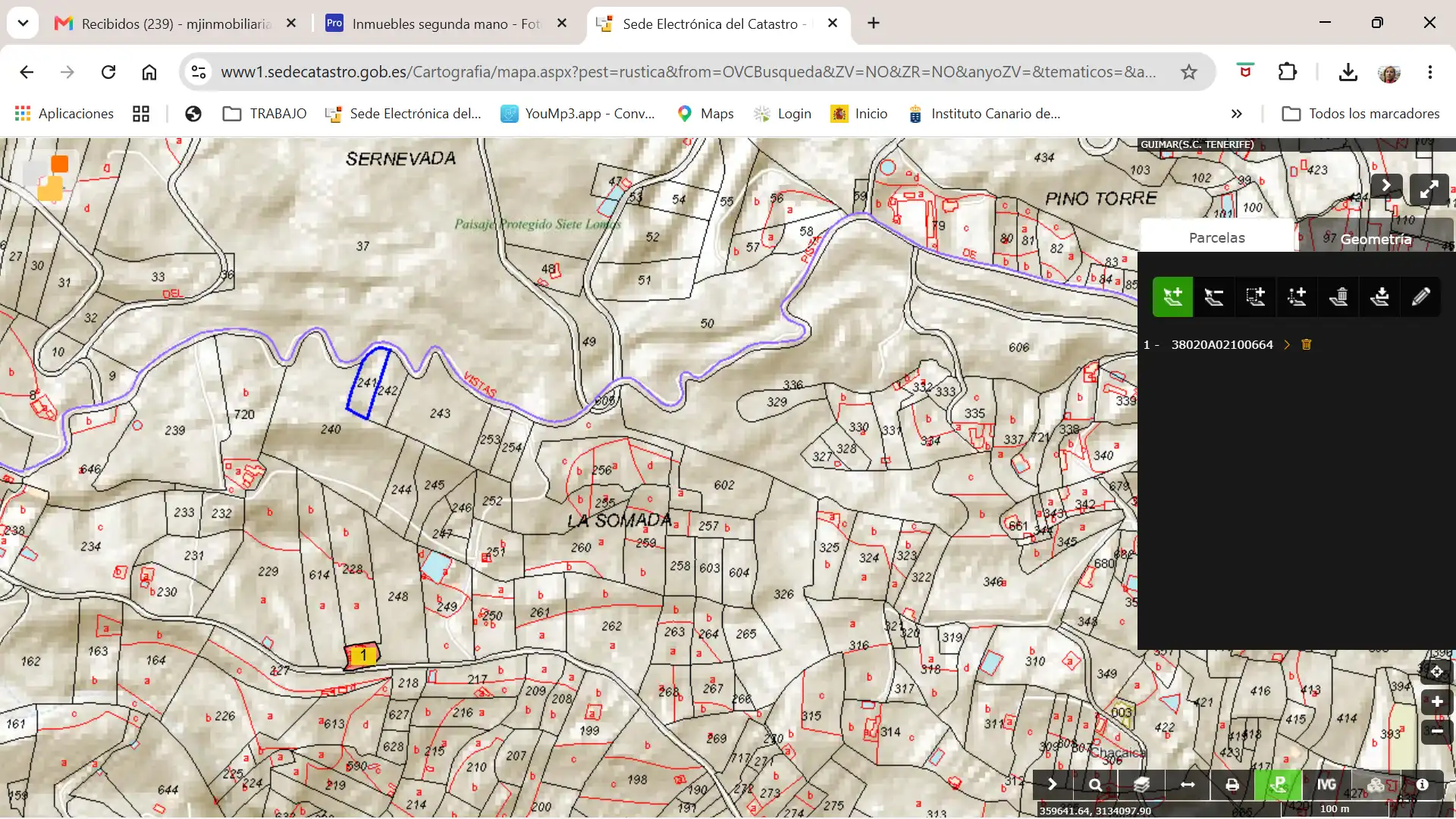Zoom in on the map
The image size is (1456, 819).
(1436, 702)
